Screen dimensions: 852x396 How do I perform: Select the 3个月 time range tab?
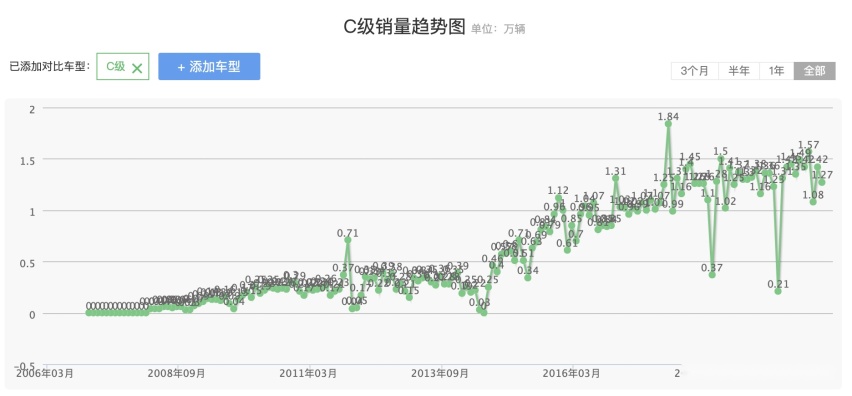point(695,71)
